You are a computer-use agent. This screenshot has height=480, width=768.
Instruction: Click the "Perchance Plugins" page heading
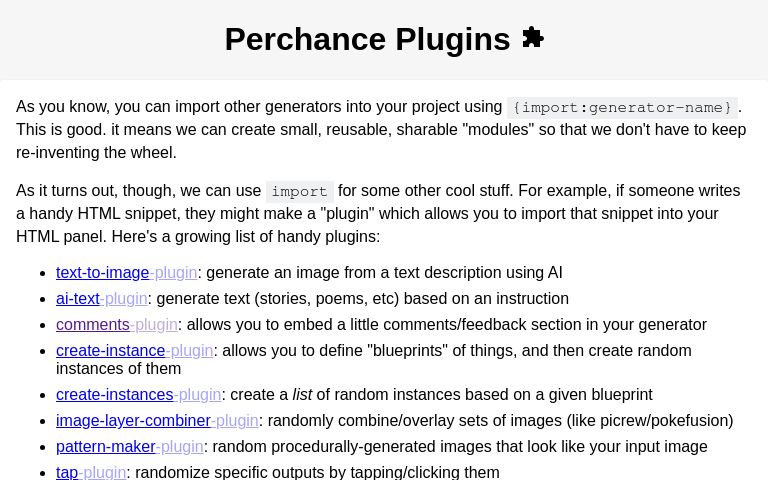pyautogui.click(x=367, y=39)
